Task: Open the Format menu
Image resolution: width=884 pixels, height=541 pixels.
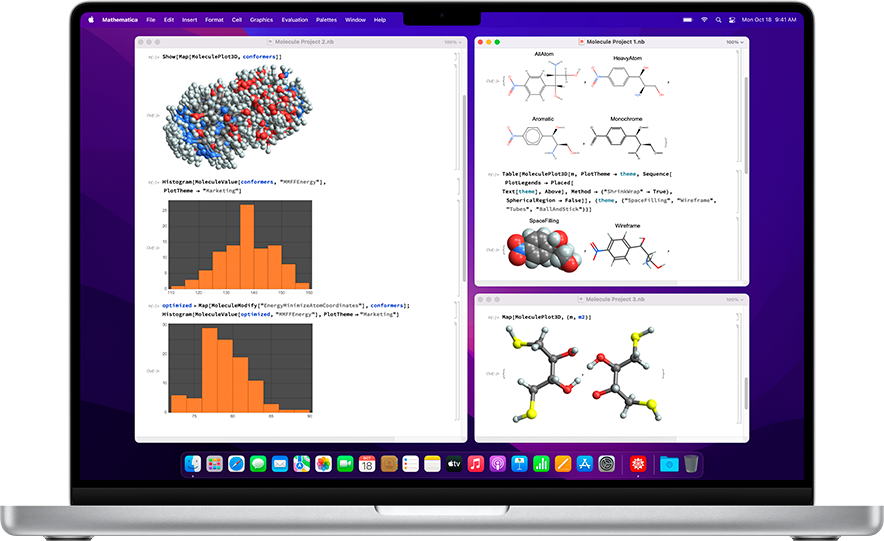Action: pyautogui.click(x=214, y=20)
